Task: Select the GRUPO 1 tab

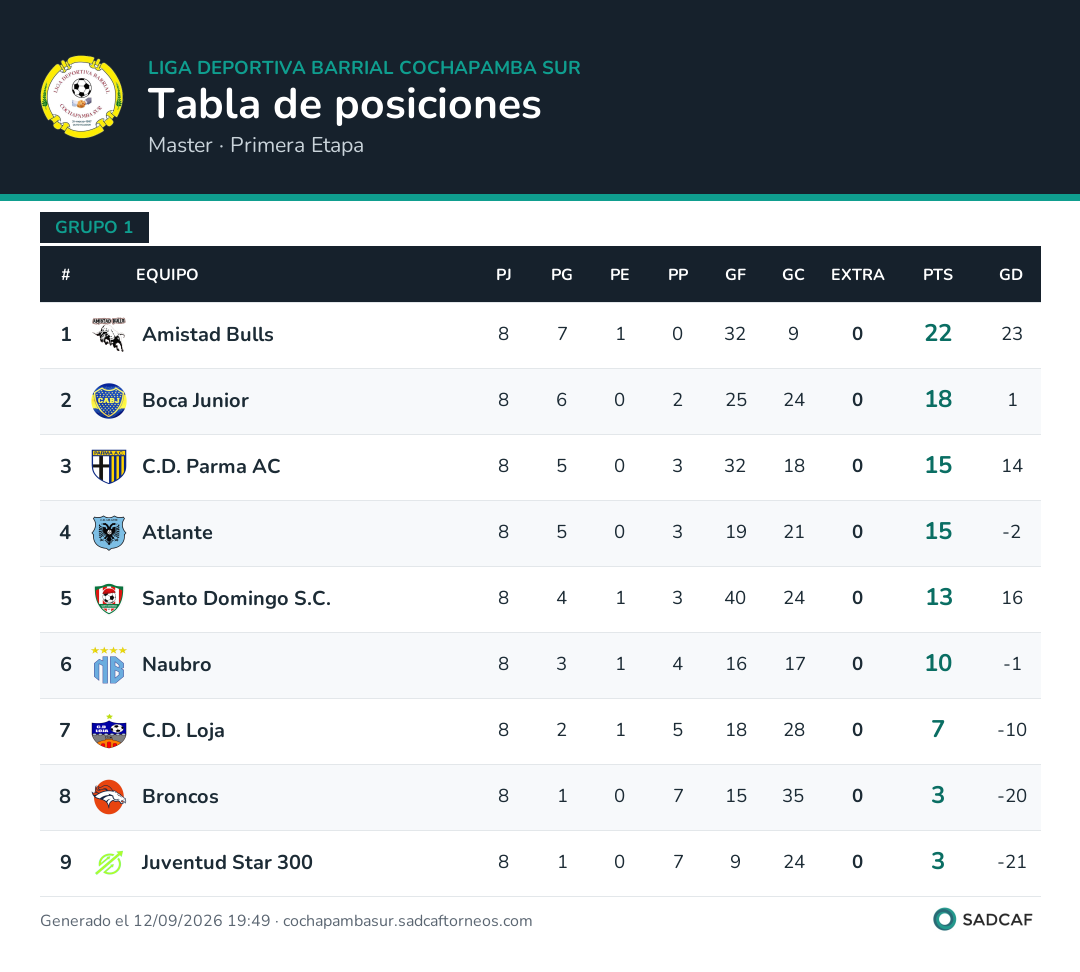Action: click(94, 227)
